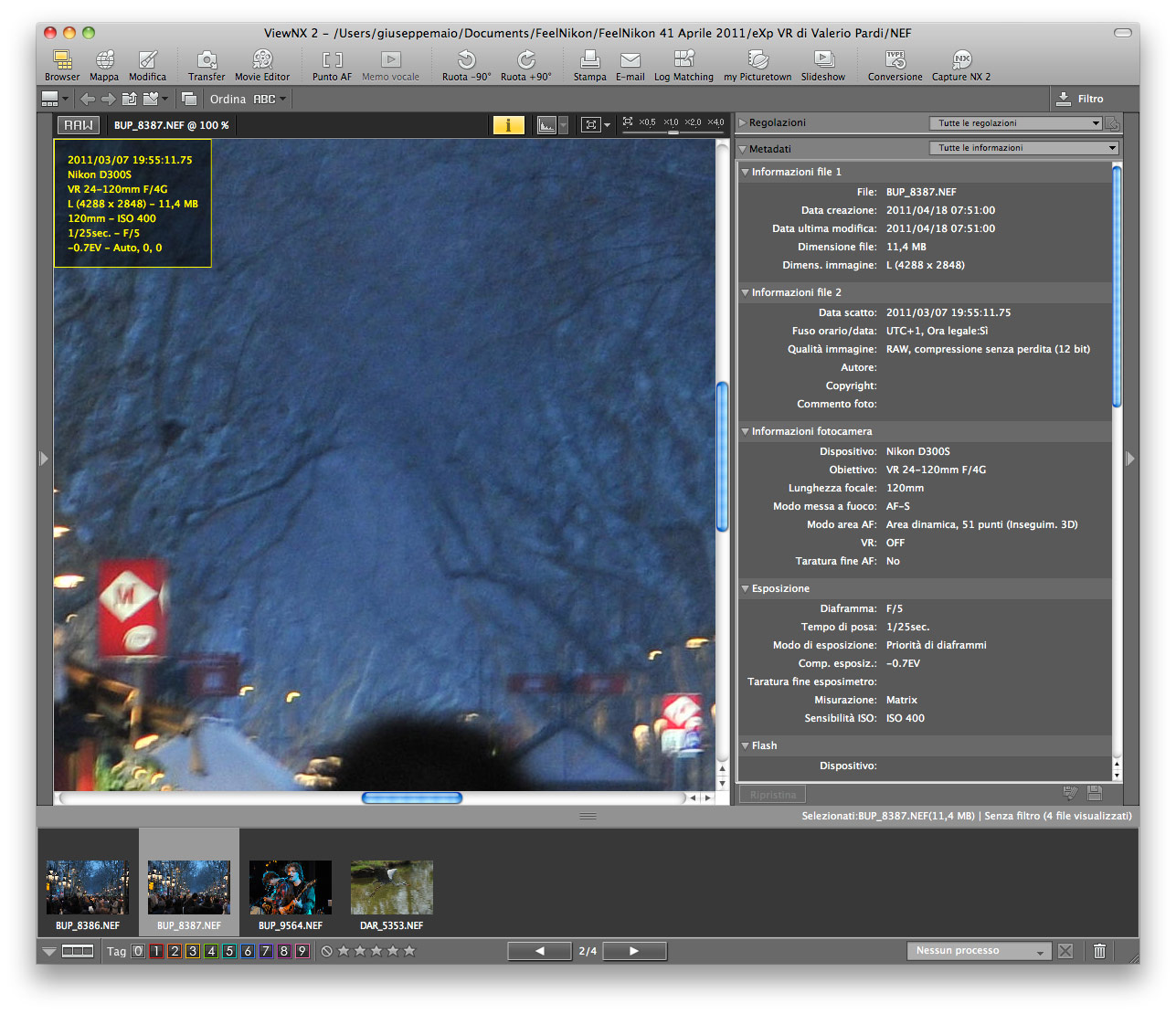Screen dimensions: 1176x1014
Task: Set zoom to ×2,0
Action: pos(694,121)
